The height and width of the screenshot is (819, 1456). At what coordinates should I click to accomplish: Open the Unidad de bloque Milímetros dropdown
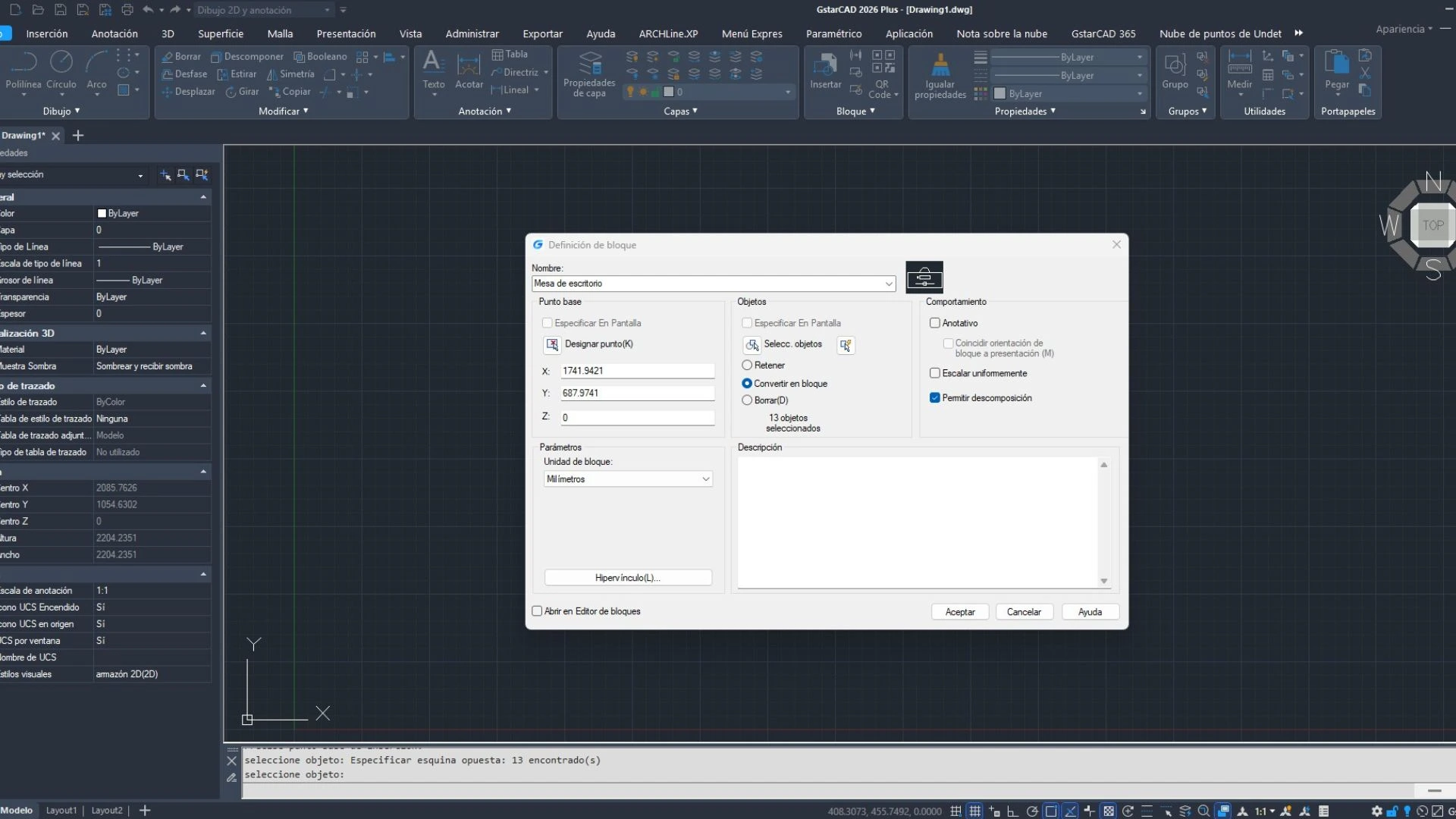click(706, 479)
